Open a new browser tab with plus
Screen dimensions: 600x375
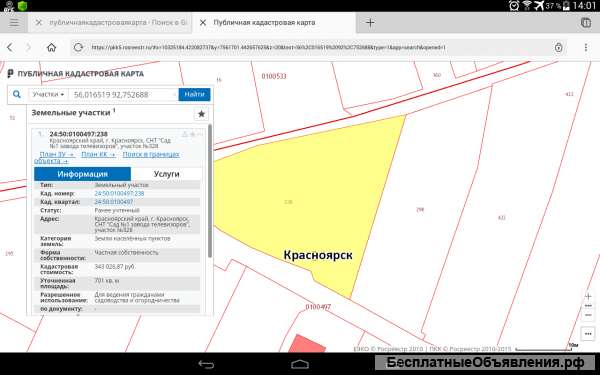pos(370,23)
